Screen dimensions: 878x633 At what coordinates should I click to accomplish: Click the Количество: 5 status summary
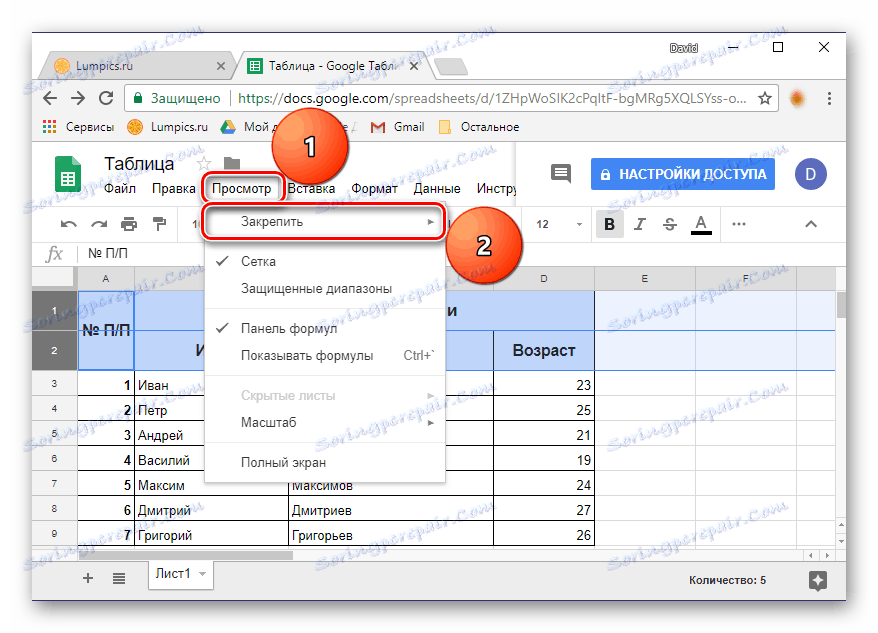pos(727,580)
